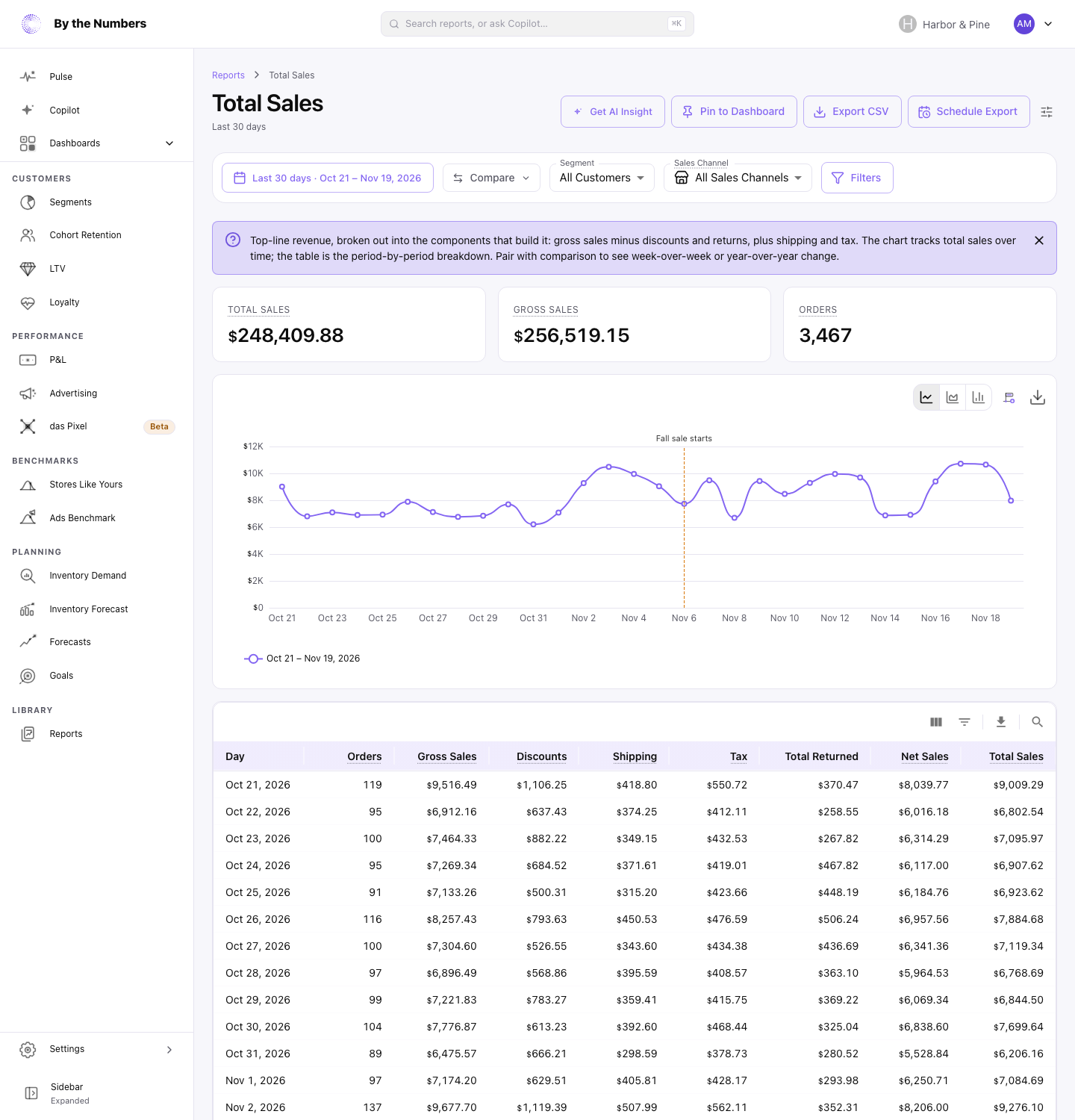Pin report to Dashboard
The width and height of the screenshot is (1075, 1120).
pyautogui.click(x=734, y=112)
